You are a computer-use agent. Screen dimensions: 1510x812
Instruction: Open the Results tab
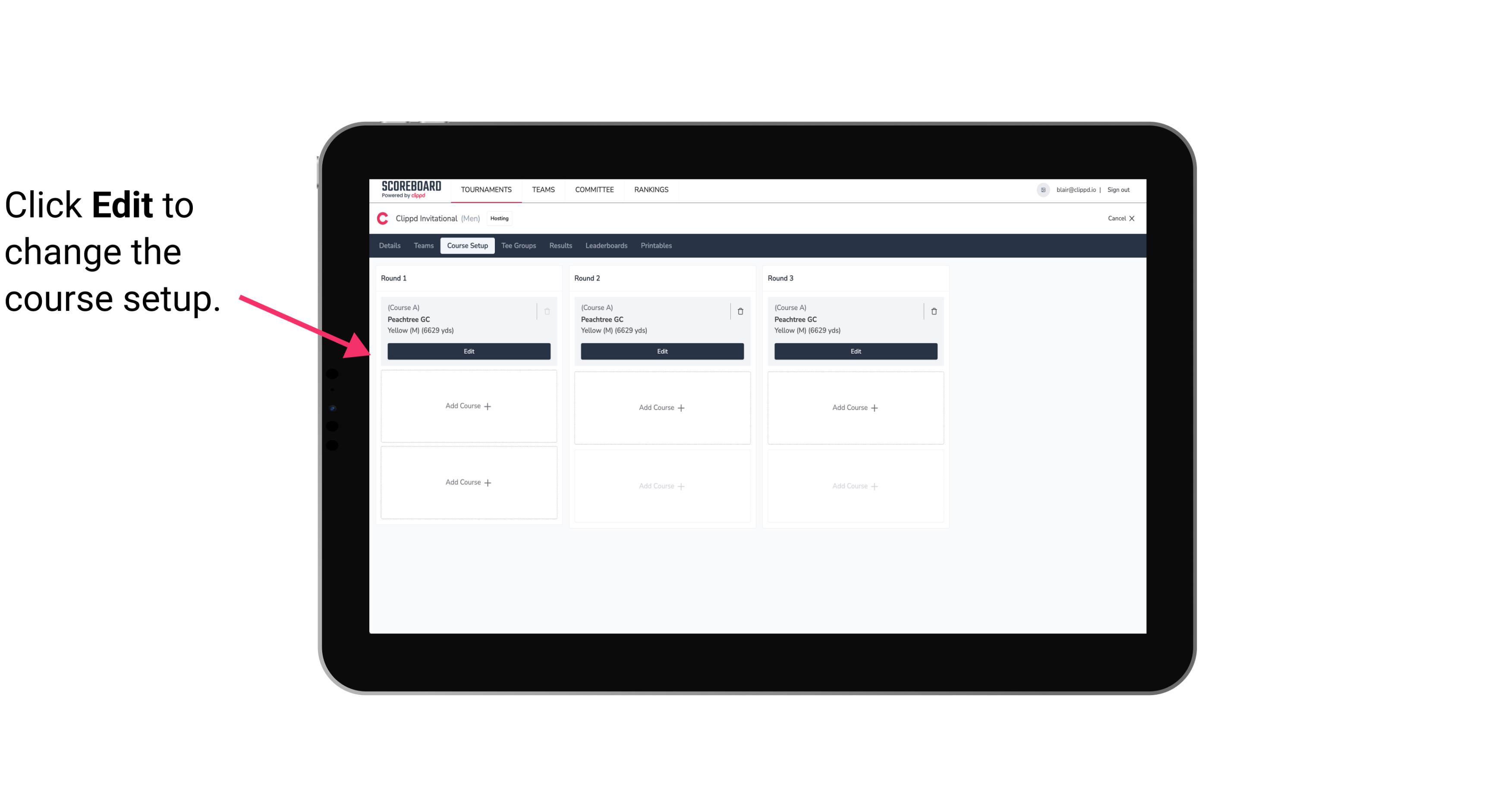(561, 245)
